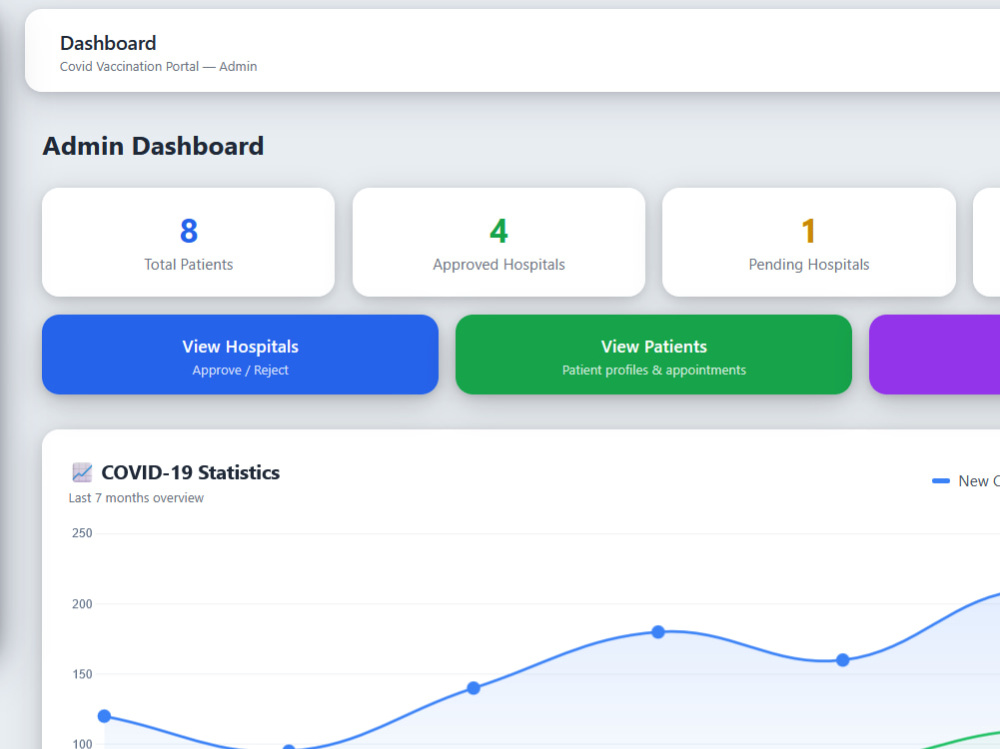Click the green number 4
The height and width of the screenshot is (749, 1000).
click(x=499, y=230)
